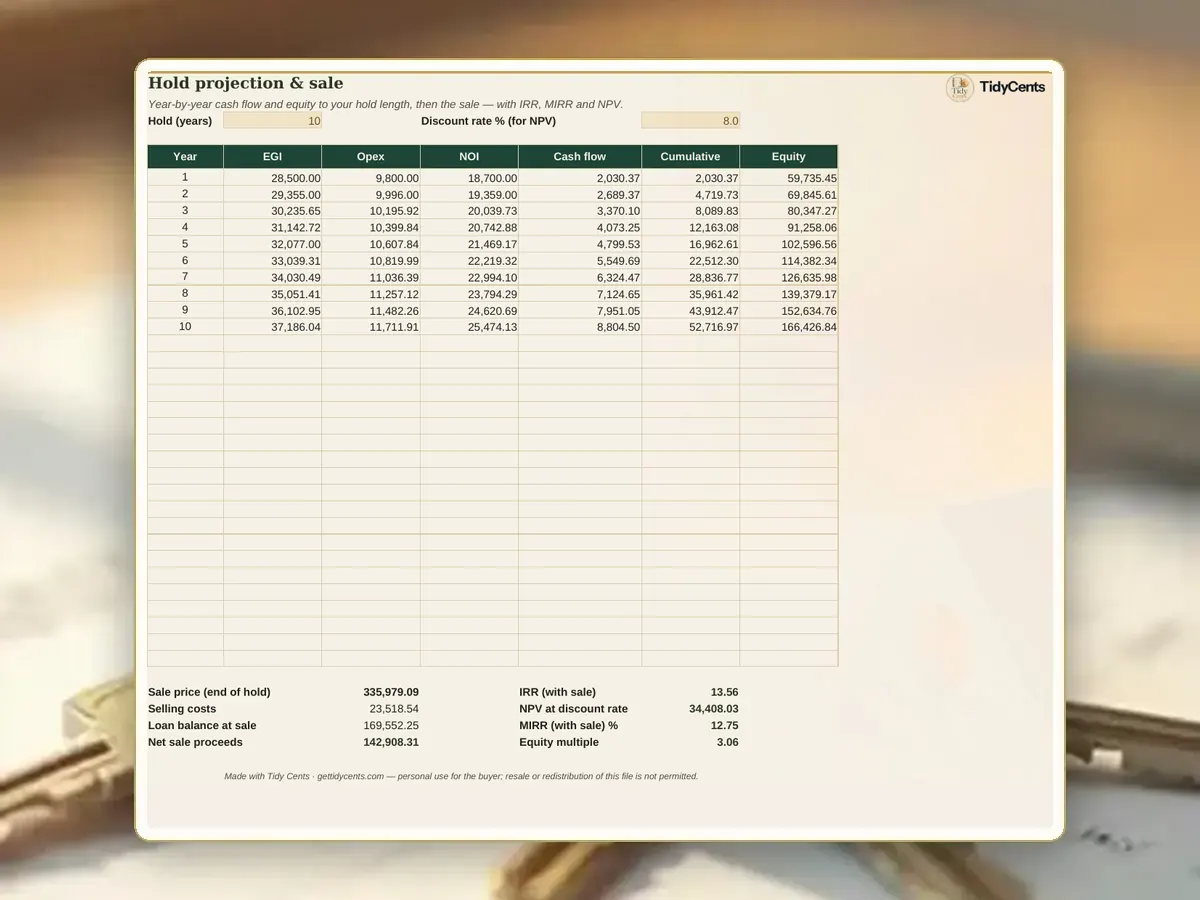The height and width of the screenshot is (900, 1200).
Task: Click Cumulative cell 22,512.30
Action: click(x=690, y=261)
